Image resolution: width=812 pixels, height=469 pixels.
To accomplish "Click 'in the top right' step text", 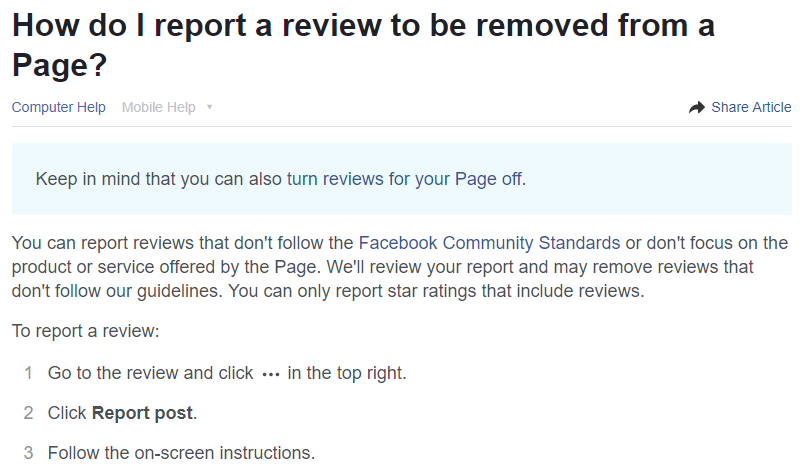I will pyautogui.click(x=346, y=373).
